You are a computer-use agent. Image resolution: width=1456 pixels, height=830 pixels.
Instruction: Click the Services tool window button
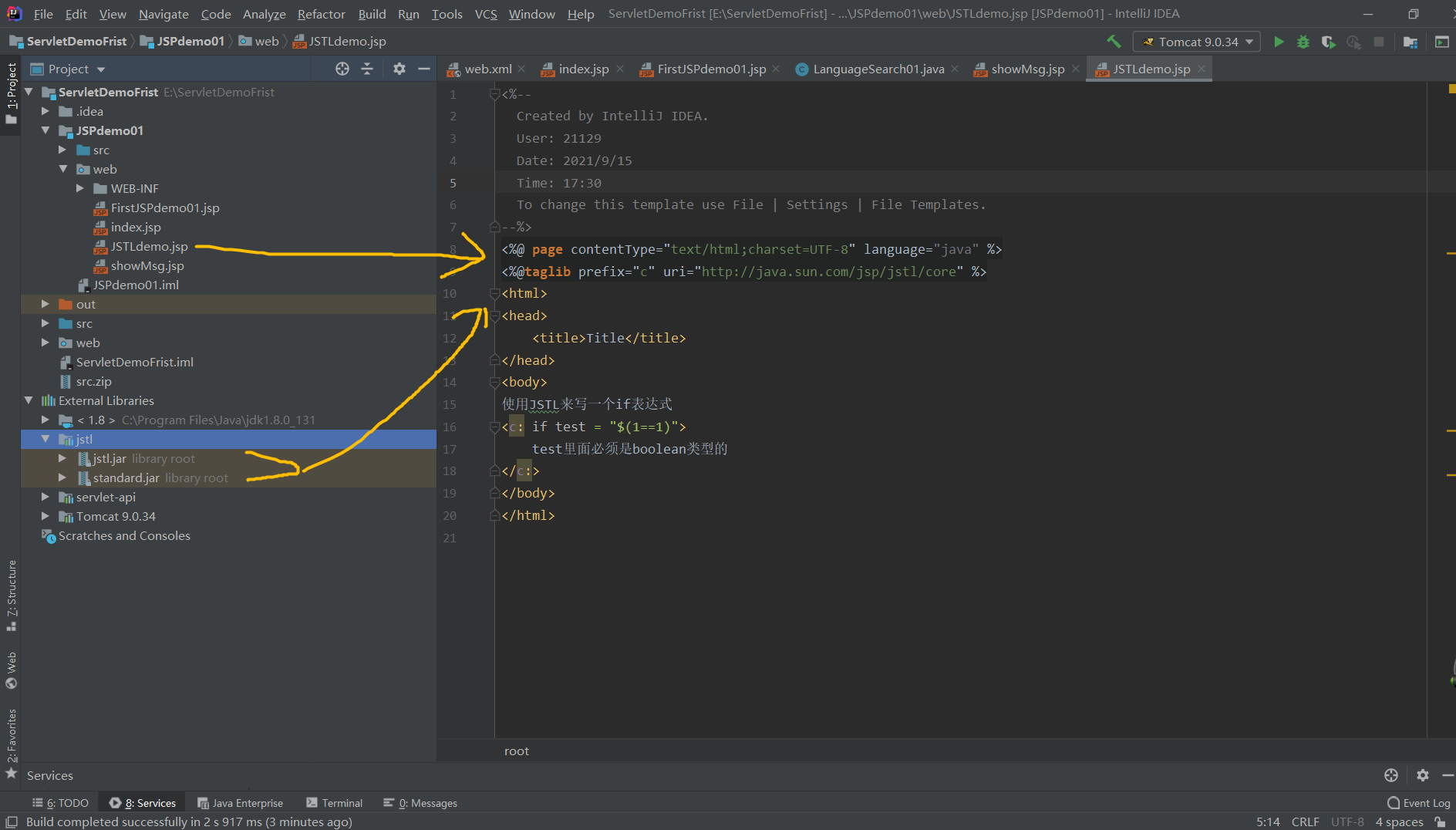pos(143,803)
